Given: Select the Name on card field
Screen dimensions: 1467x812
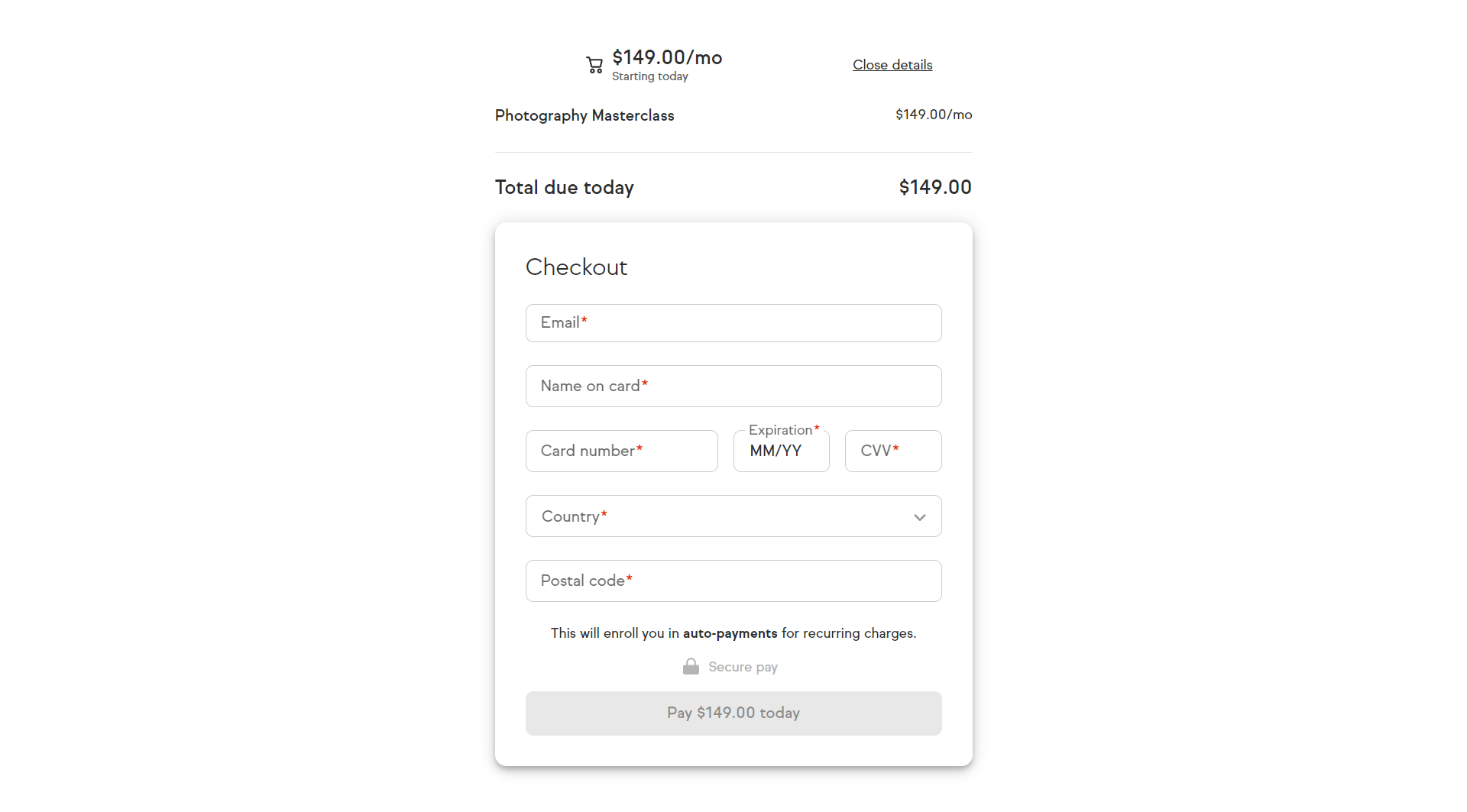Looking at the screenshot, I should tap(733, 387).
